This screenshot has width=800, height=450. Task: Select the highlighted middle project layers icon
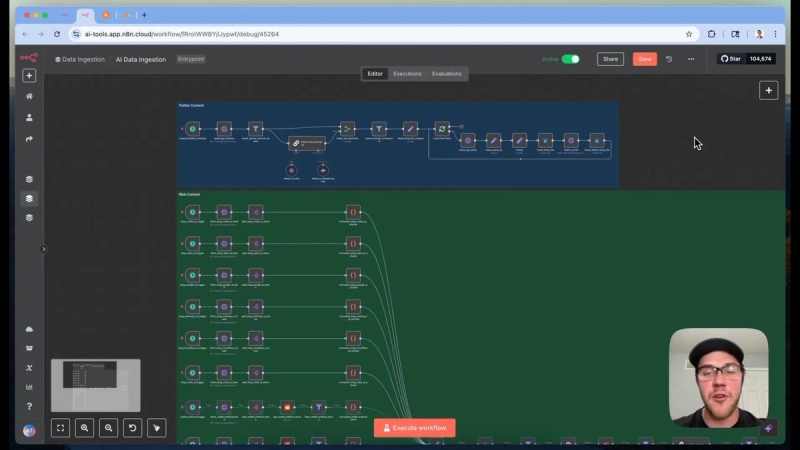(x=29, y=198)
